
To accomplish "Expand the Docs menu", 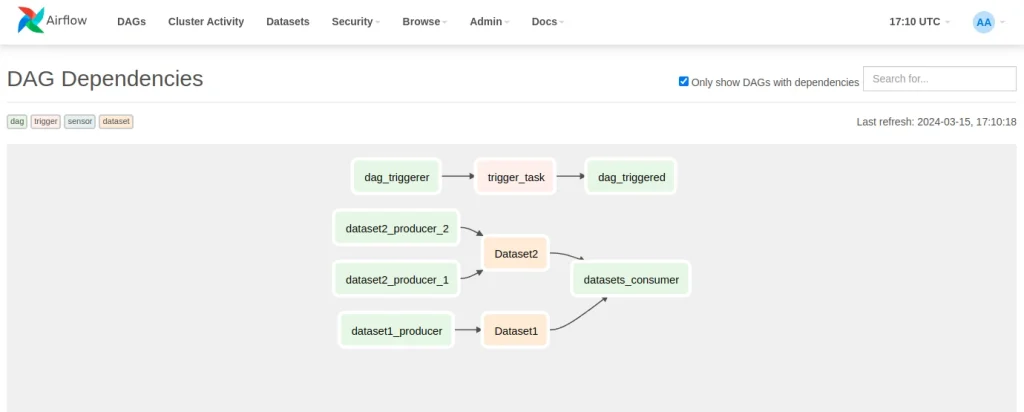I will (x=547, y=22).
